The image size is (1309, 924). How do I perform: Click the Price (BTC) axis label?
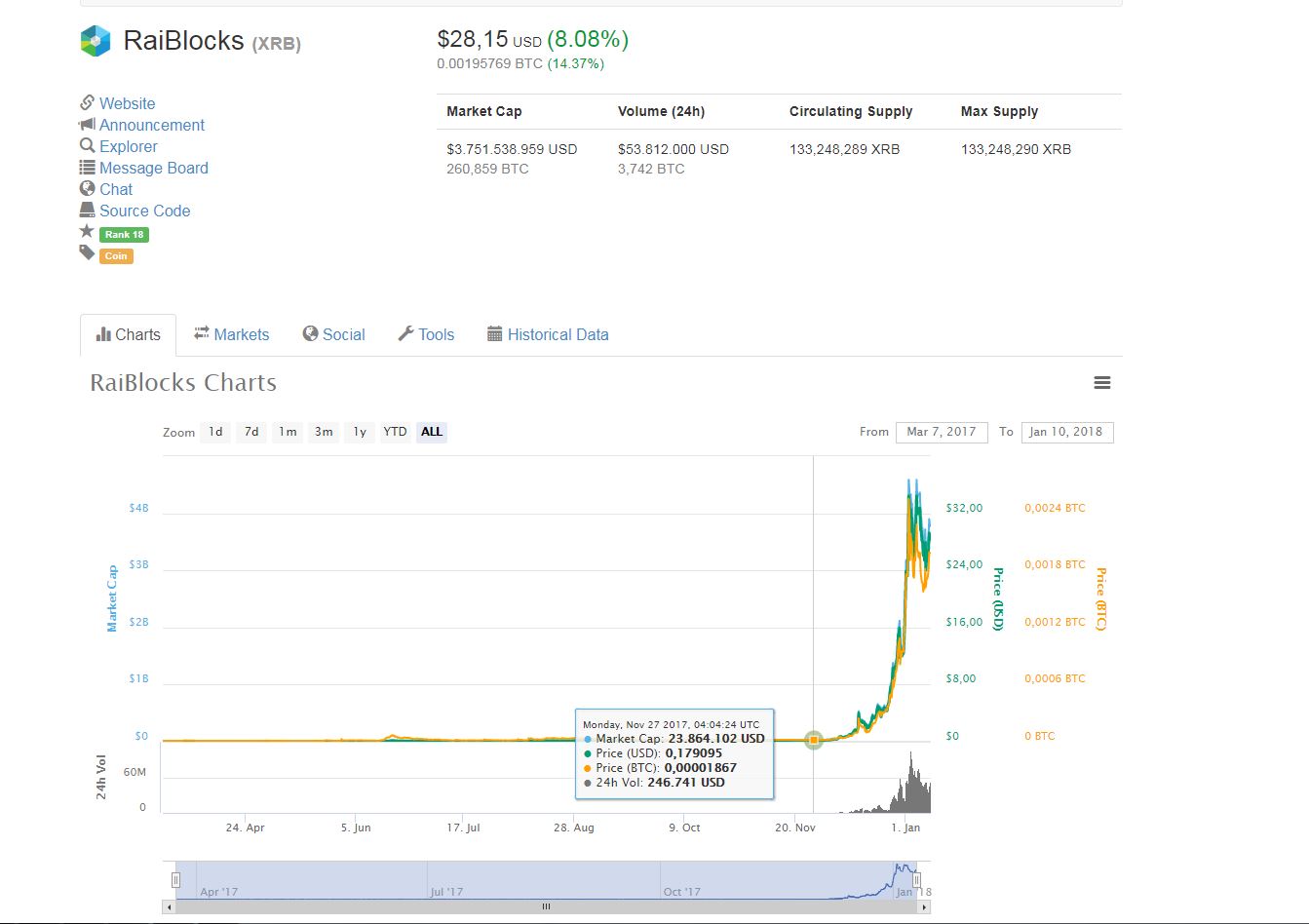1100,598
